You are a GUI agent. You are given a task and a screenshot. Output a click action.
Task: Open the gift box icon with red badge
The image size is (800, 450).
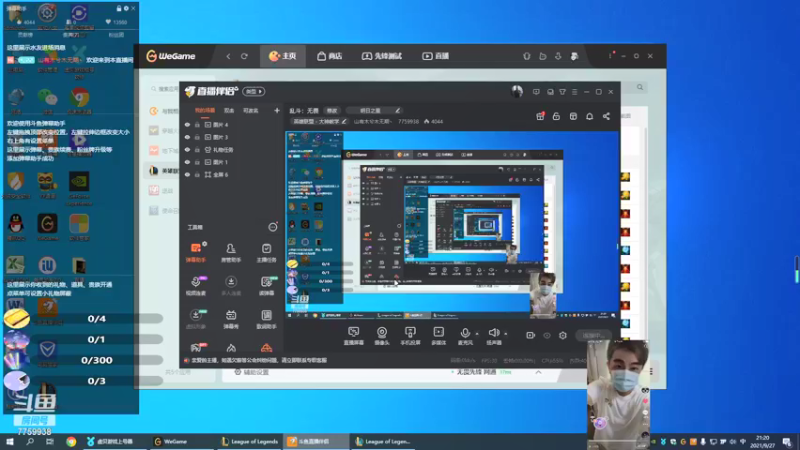(540, 116)
